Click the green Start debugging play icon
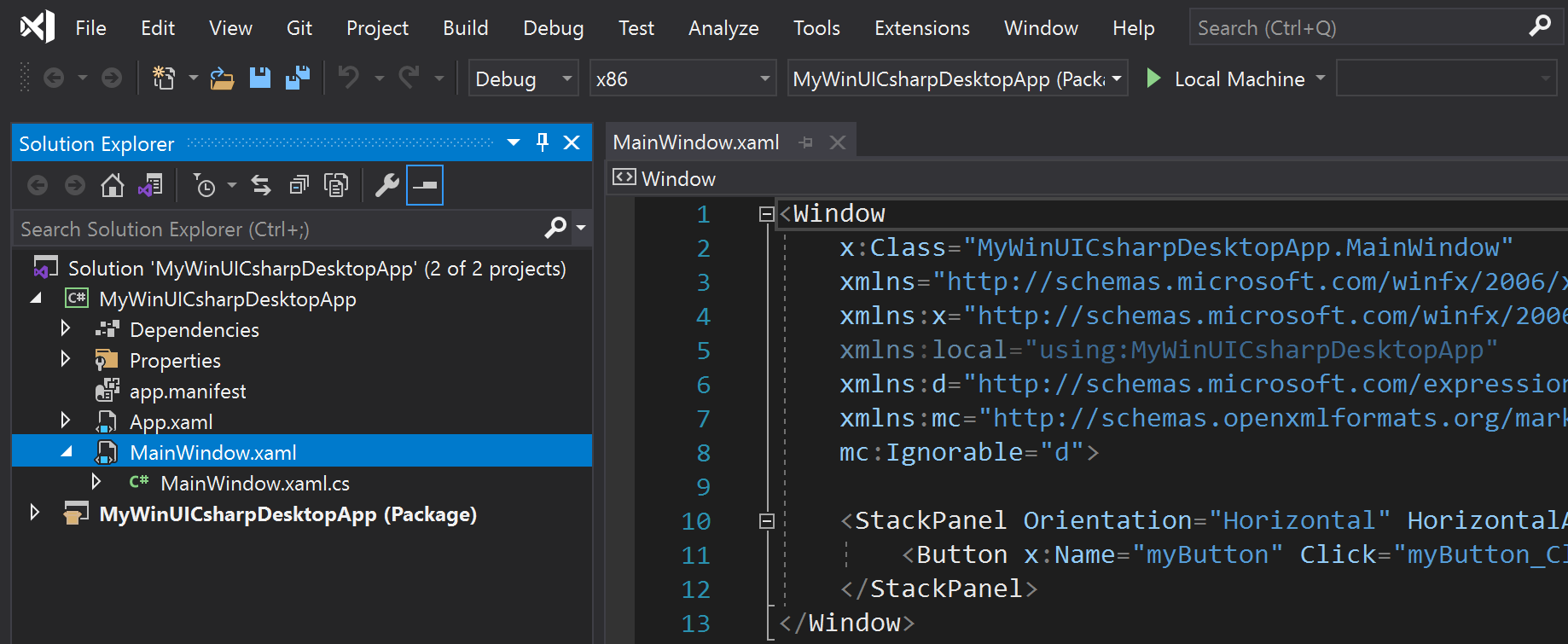Viewport: 1568px width, 644px height. click(1153, 78)
